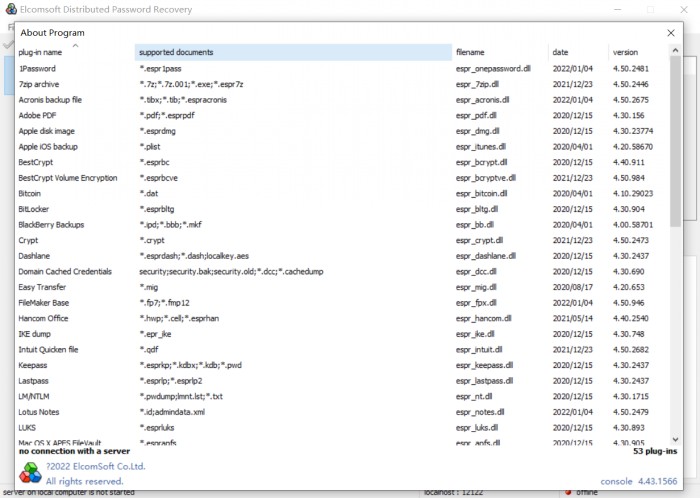
Task: Click localhost : 12122 in main status bar
Action: [x=454, y=493]
